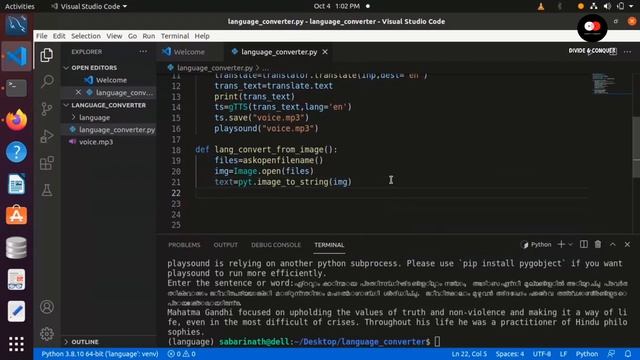Open the Terminal menu
This screenshot has width=640, height=360.
click(x=175, y=36)
